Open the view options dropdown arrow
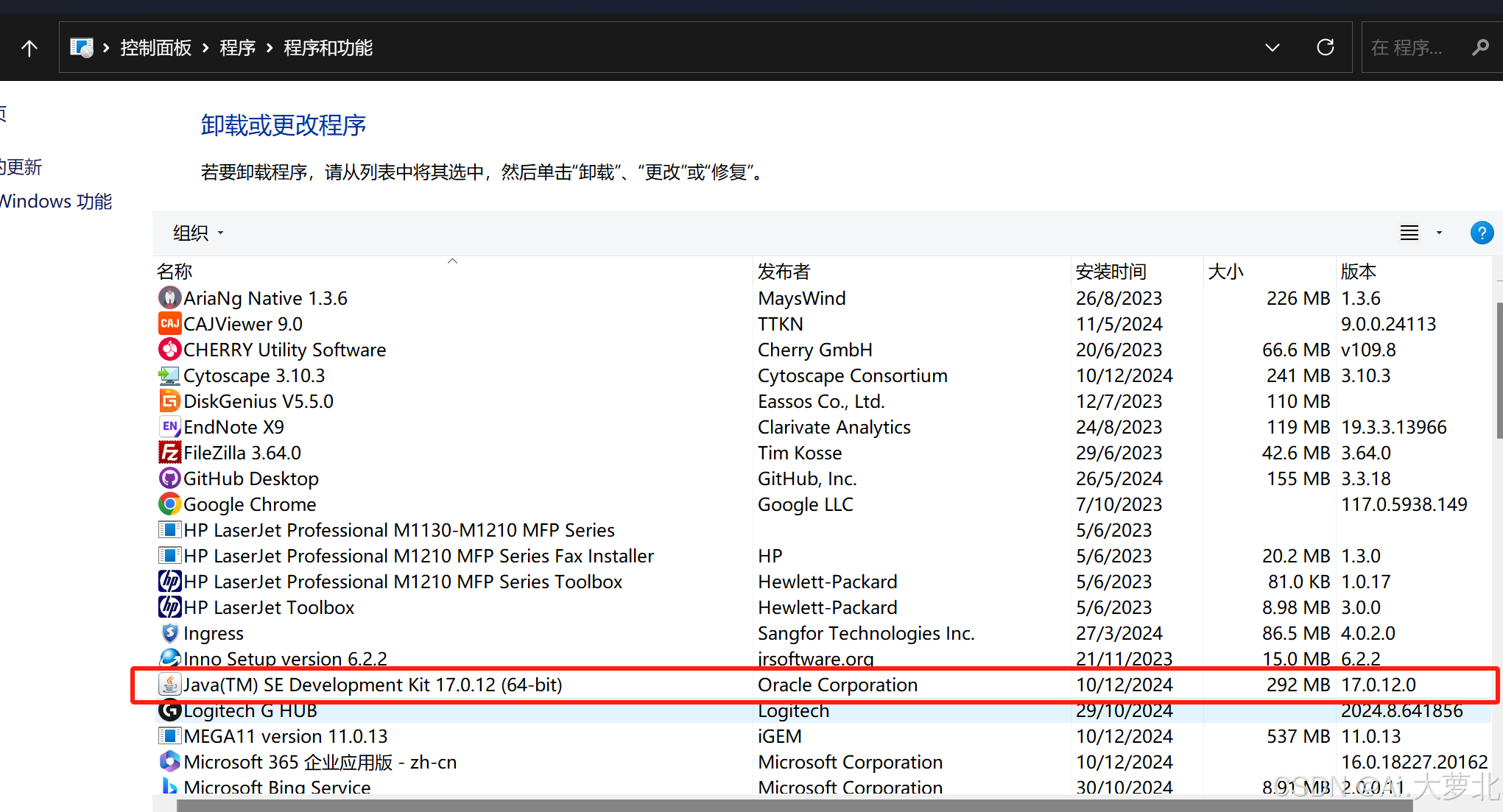1503x812 pixels. [1439, 233]
